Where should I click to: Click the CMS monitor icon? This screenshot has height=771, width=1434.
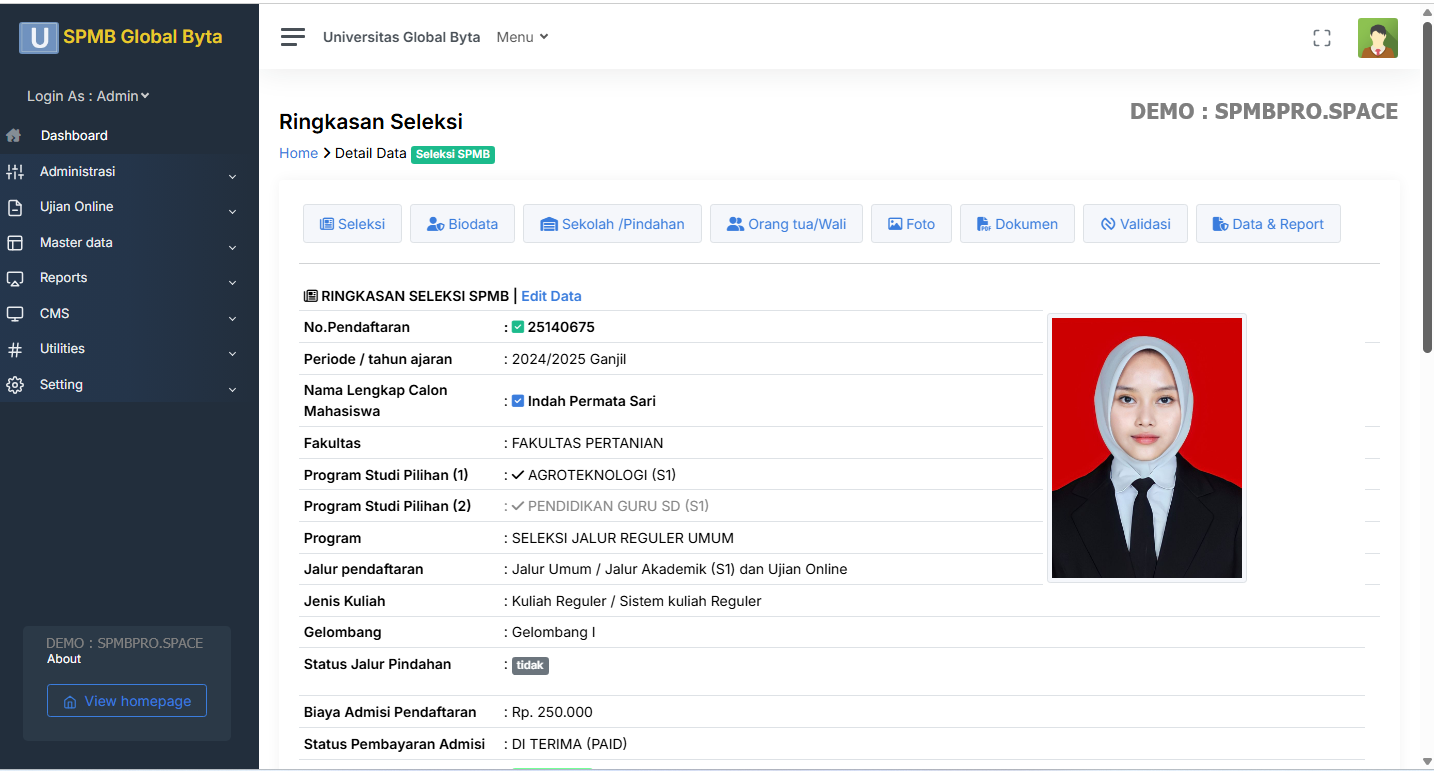[15, 314]
